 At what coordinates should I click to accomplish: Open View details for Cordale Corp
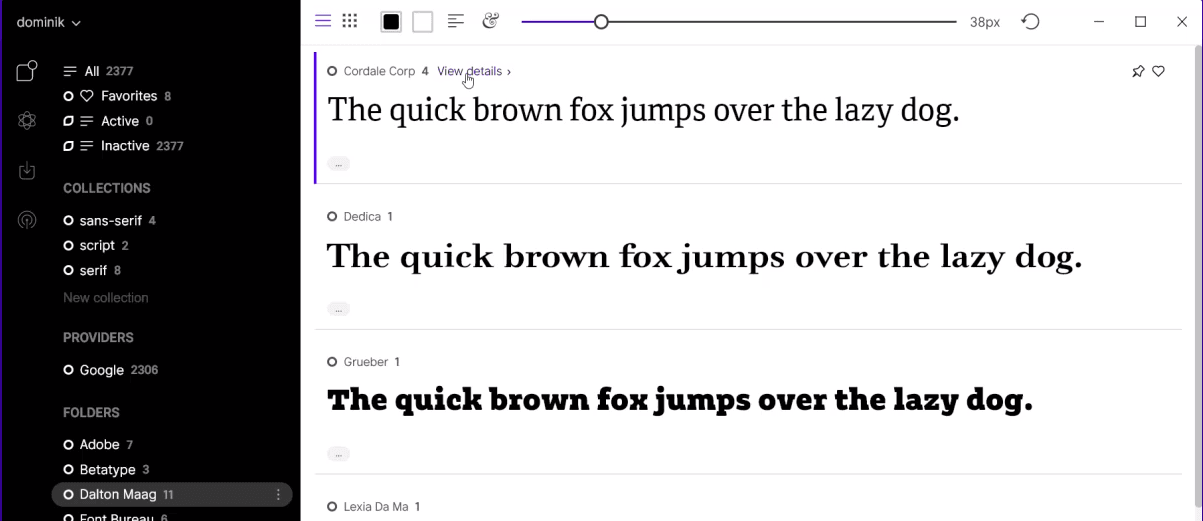474,71
